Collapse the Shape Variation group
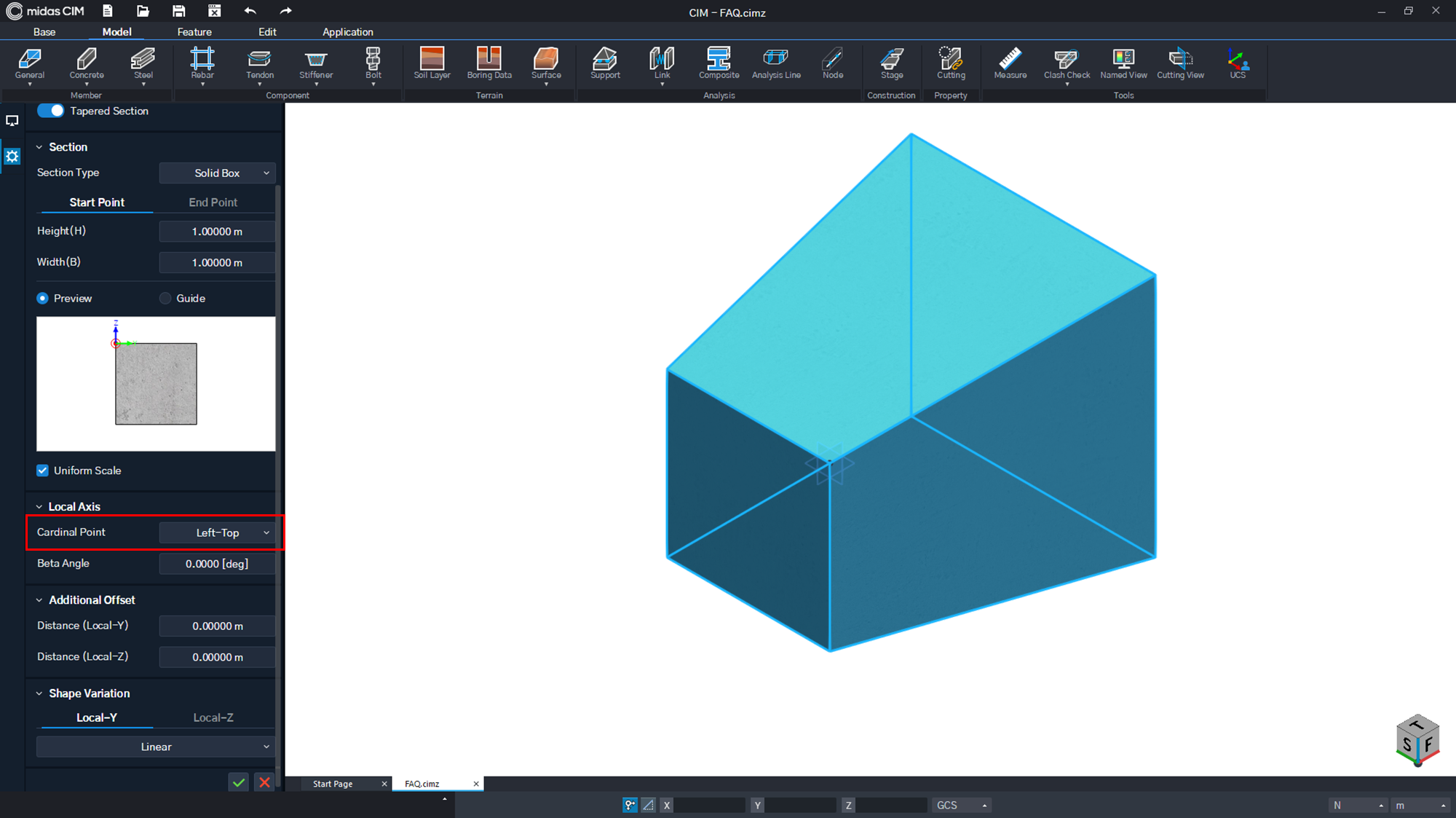 [x=39, y=693]
